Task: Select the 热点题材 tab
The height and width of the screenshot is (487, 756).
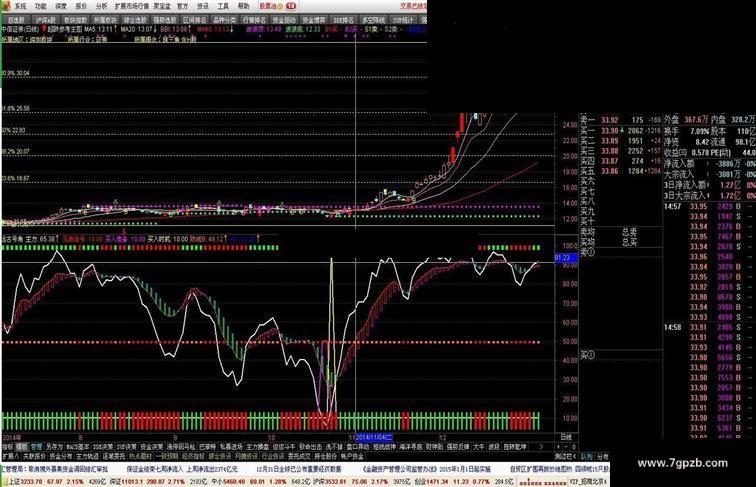Action: pyautogui.click(x=140, y=456)
